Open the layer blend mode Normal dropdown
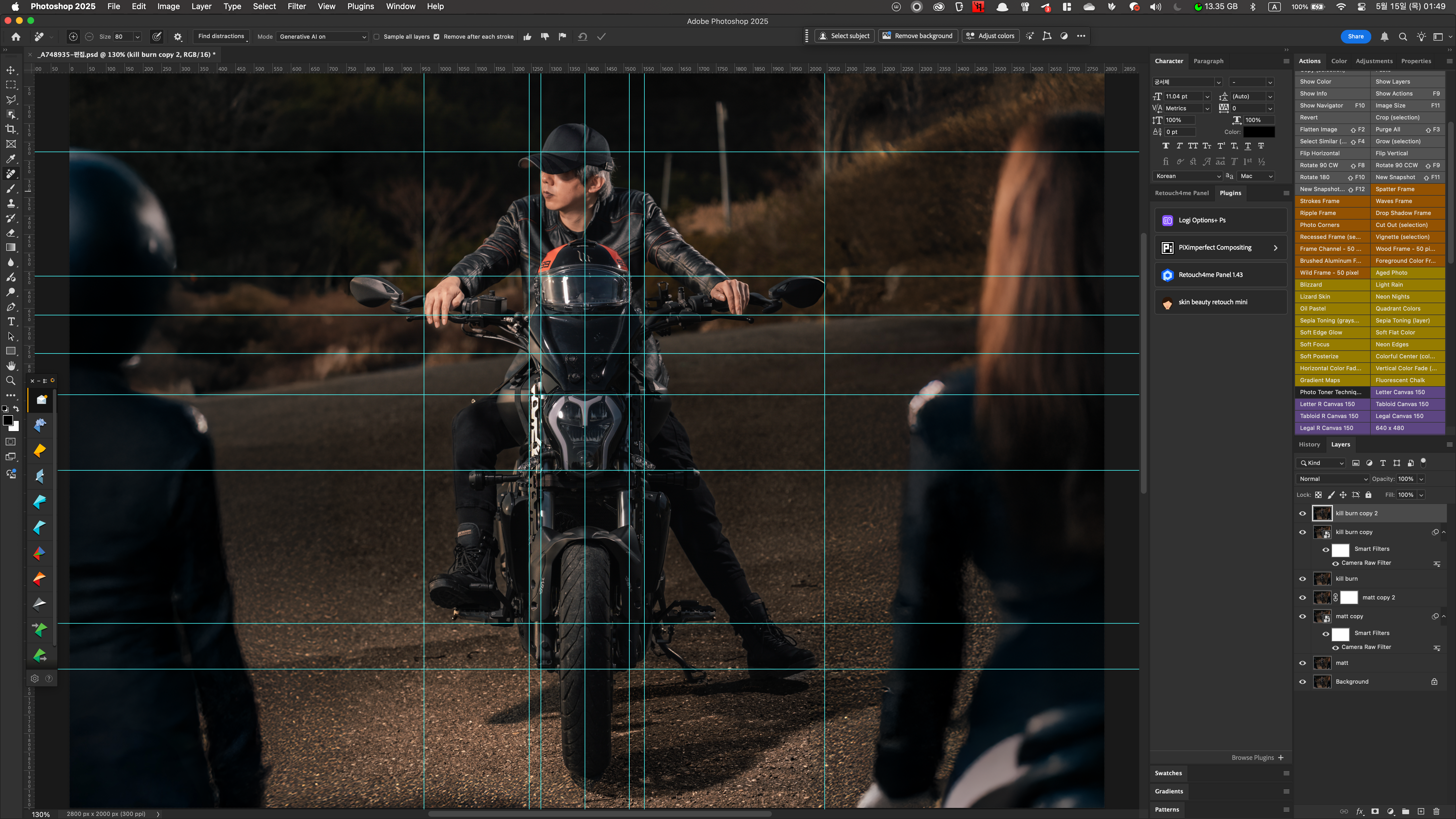 click(x=1332, y=479)
